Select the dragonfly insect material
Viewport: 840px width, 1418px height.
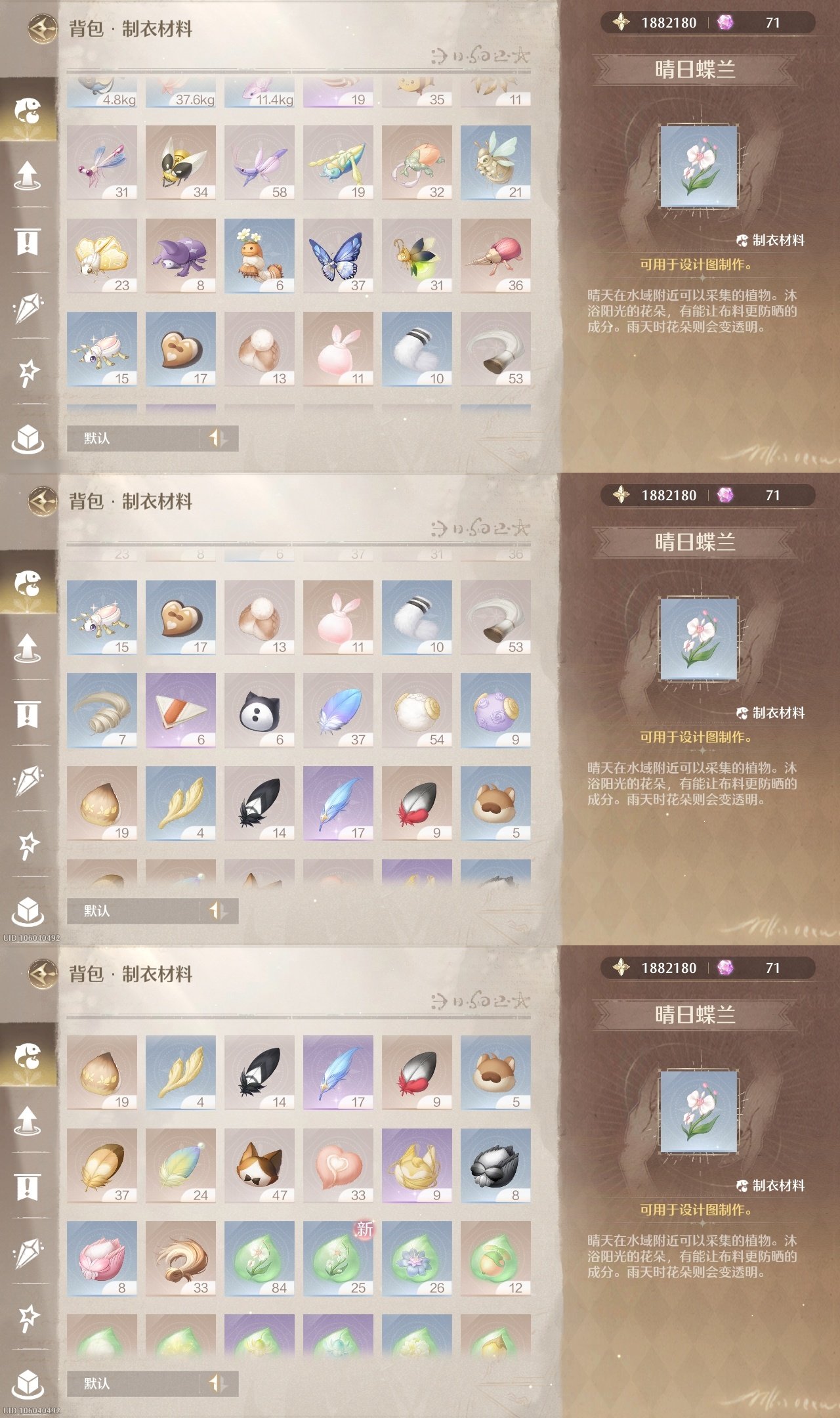coord(102,163)
